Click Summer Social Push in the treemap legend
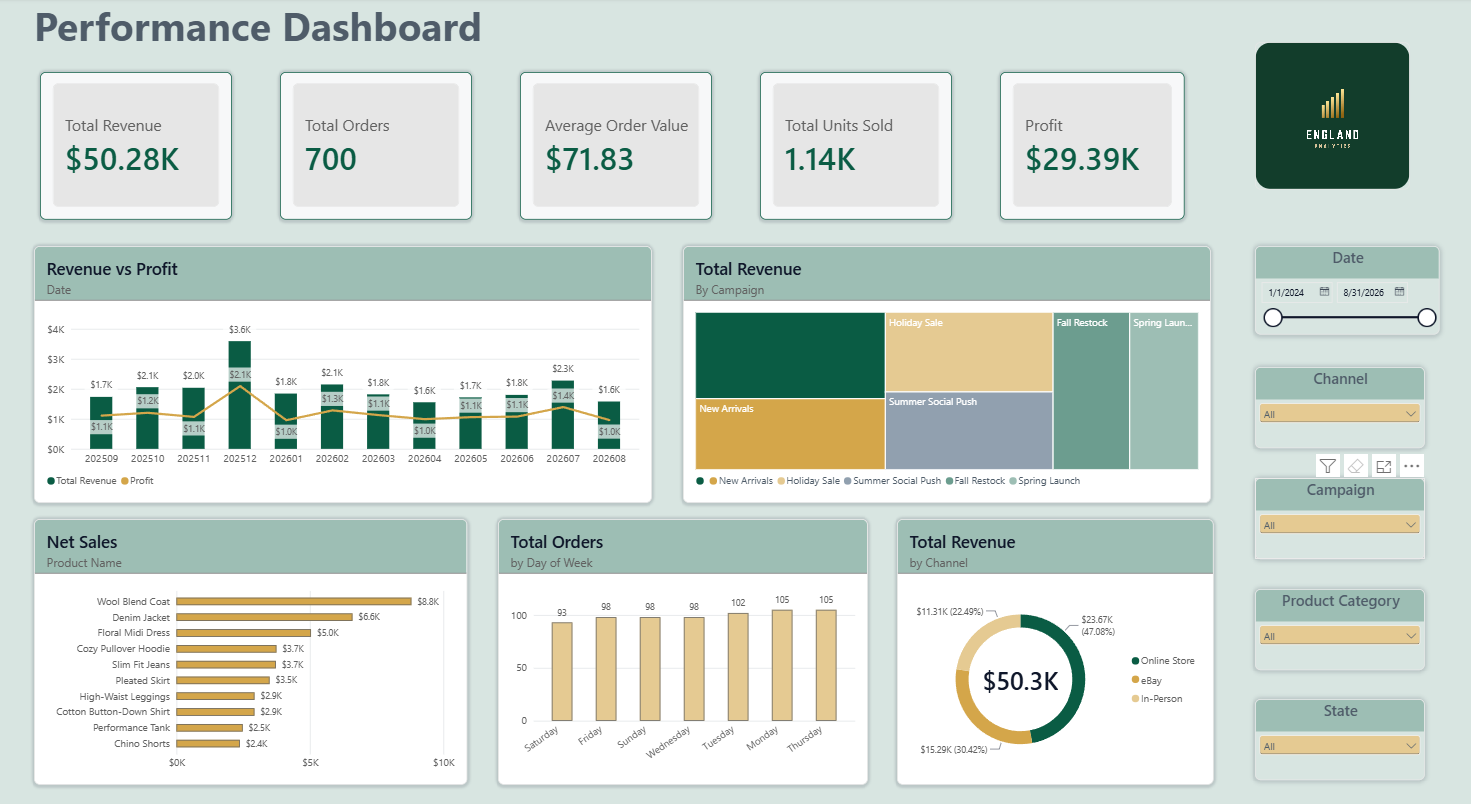Screen dimensions: 1471x804 tap(893, 481)
